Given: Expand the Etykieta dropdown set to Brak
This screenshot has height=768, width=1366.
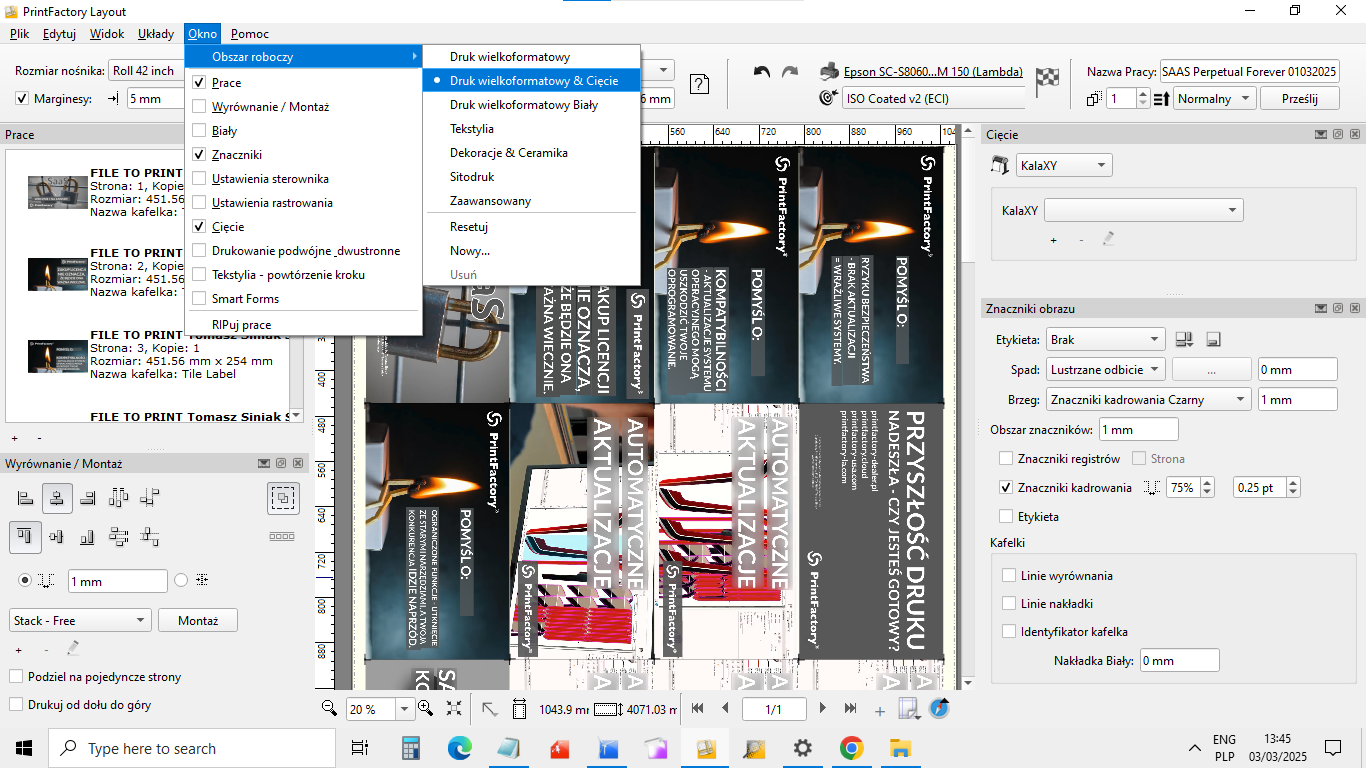Looking at the screenshot, I should pos(1105,340).
